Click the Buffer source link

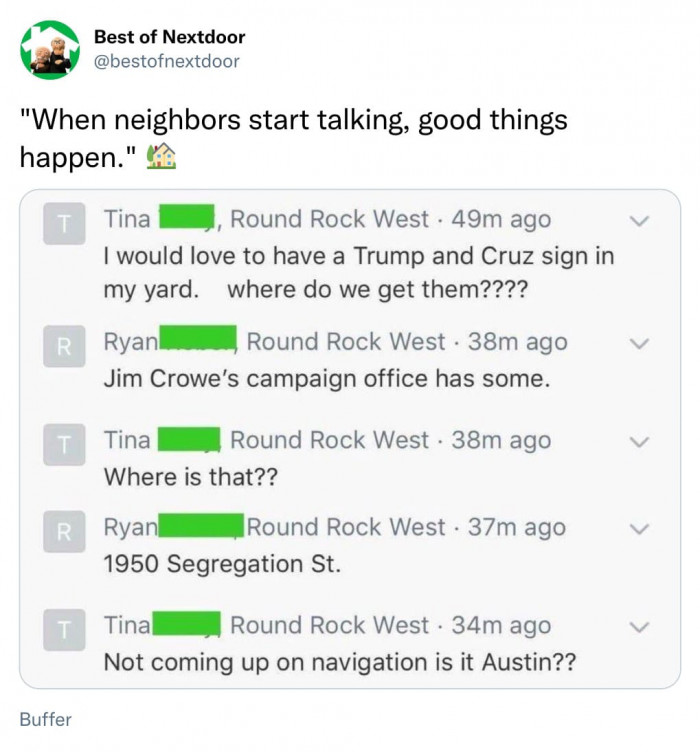tap(45, 718)
